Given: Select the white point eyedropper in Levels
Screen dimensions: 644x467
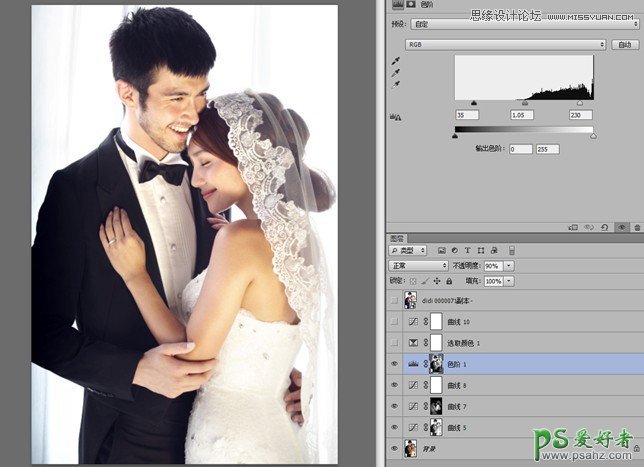Looking at the screenshot, I should point(396,85).
